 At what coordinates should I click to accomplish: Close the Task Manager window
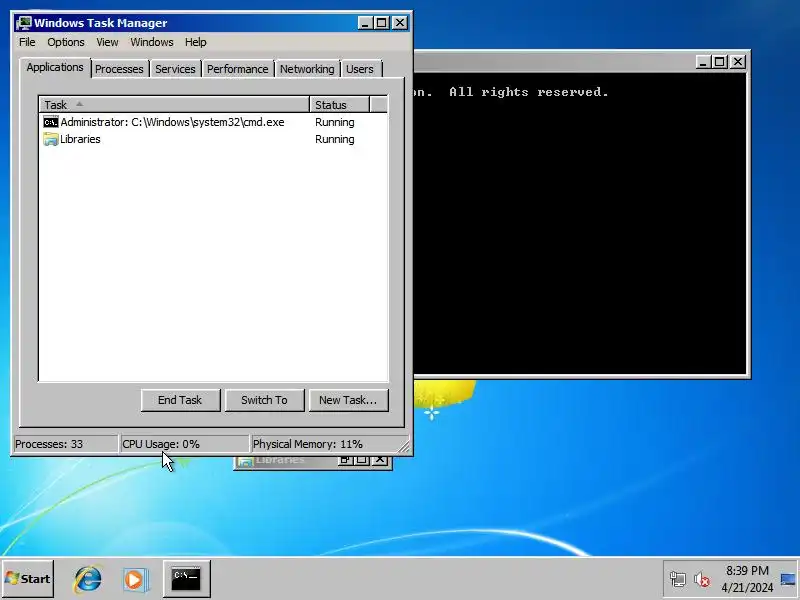(x=399, y=23)
